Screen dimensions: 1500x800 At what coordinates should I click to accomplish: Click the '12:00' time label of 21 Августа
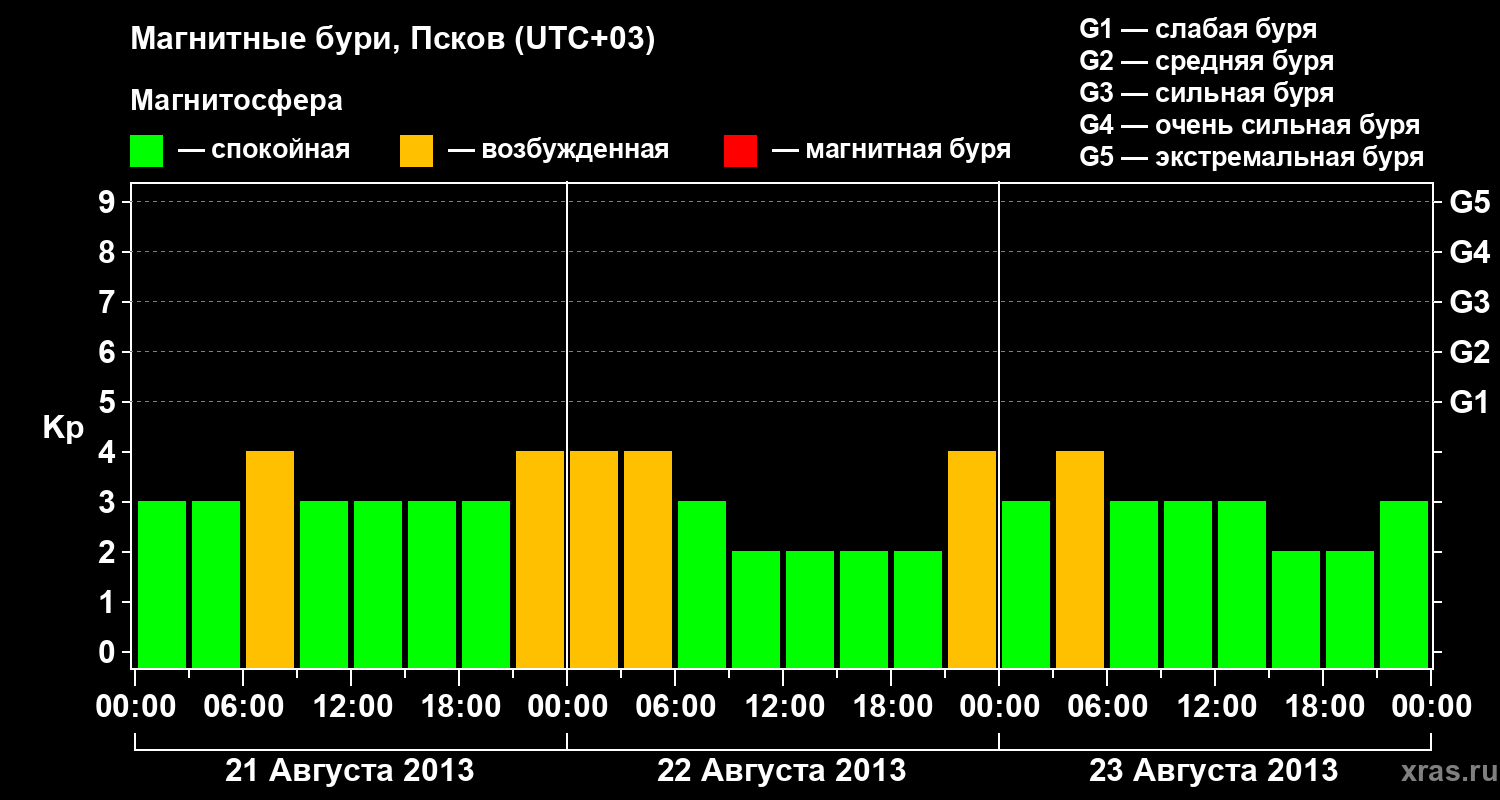pos(351,707)
